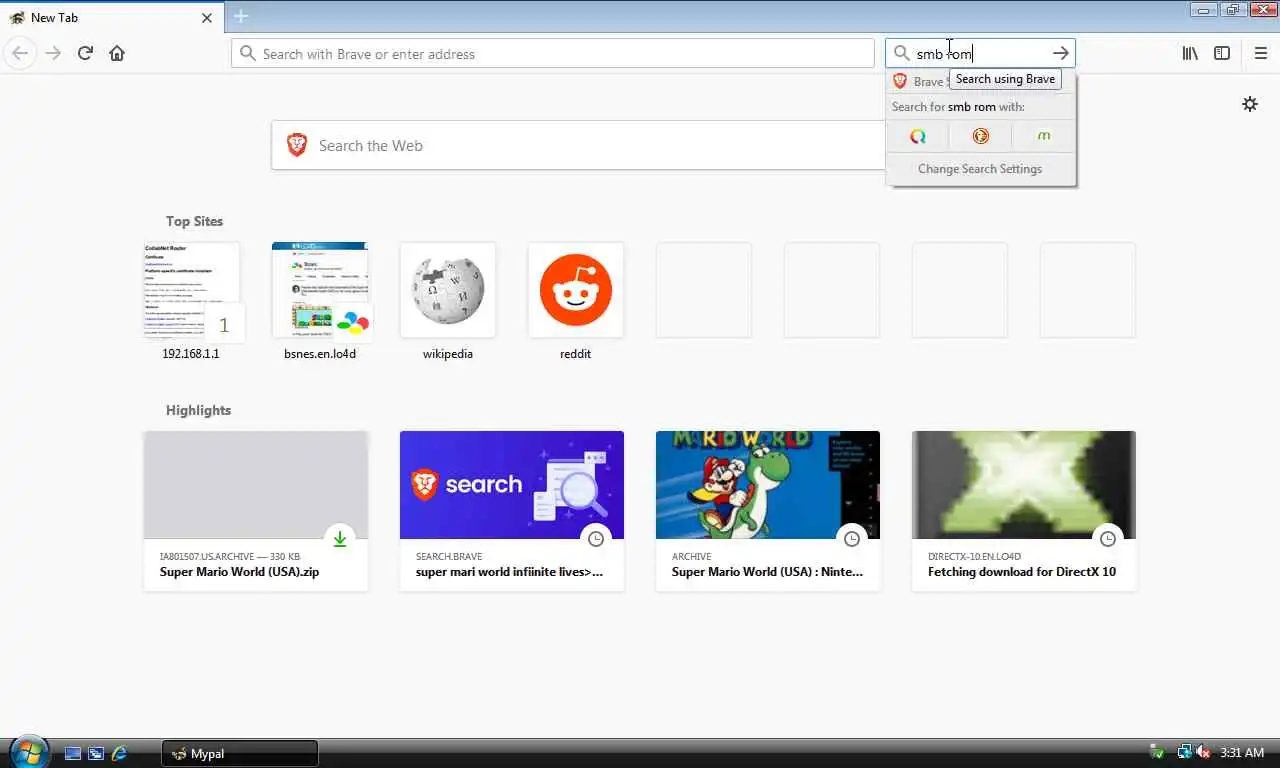Viewport: 1280px width, 768px height.
Task: Click the network tray icon
Action: (x=1184, y=752)
